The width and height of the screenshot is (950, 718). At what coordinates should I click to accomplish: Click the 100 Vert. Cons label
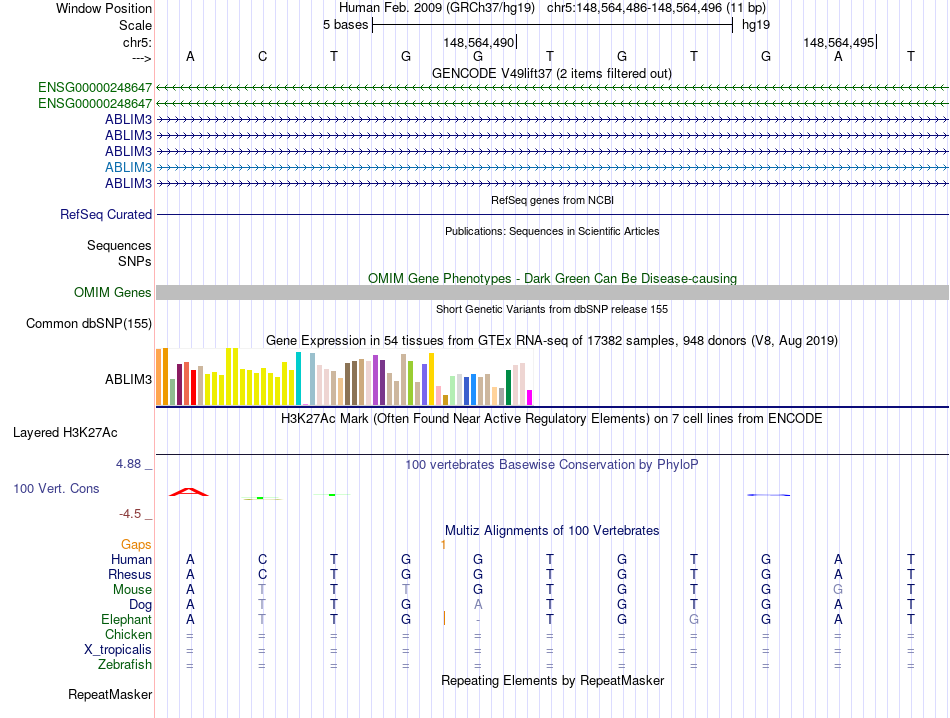(x=56, y=488)
